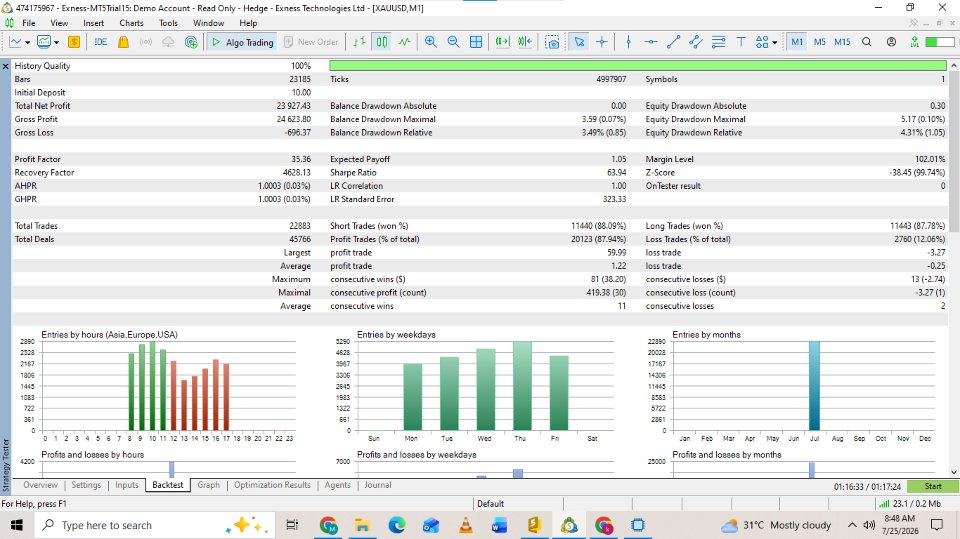
Task: Activate the crosshair cursor
Action: tap(602, 42)
